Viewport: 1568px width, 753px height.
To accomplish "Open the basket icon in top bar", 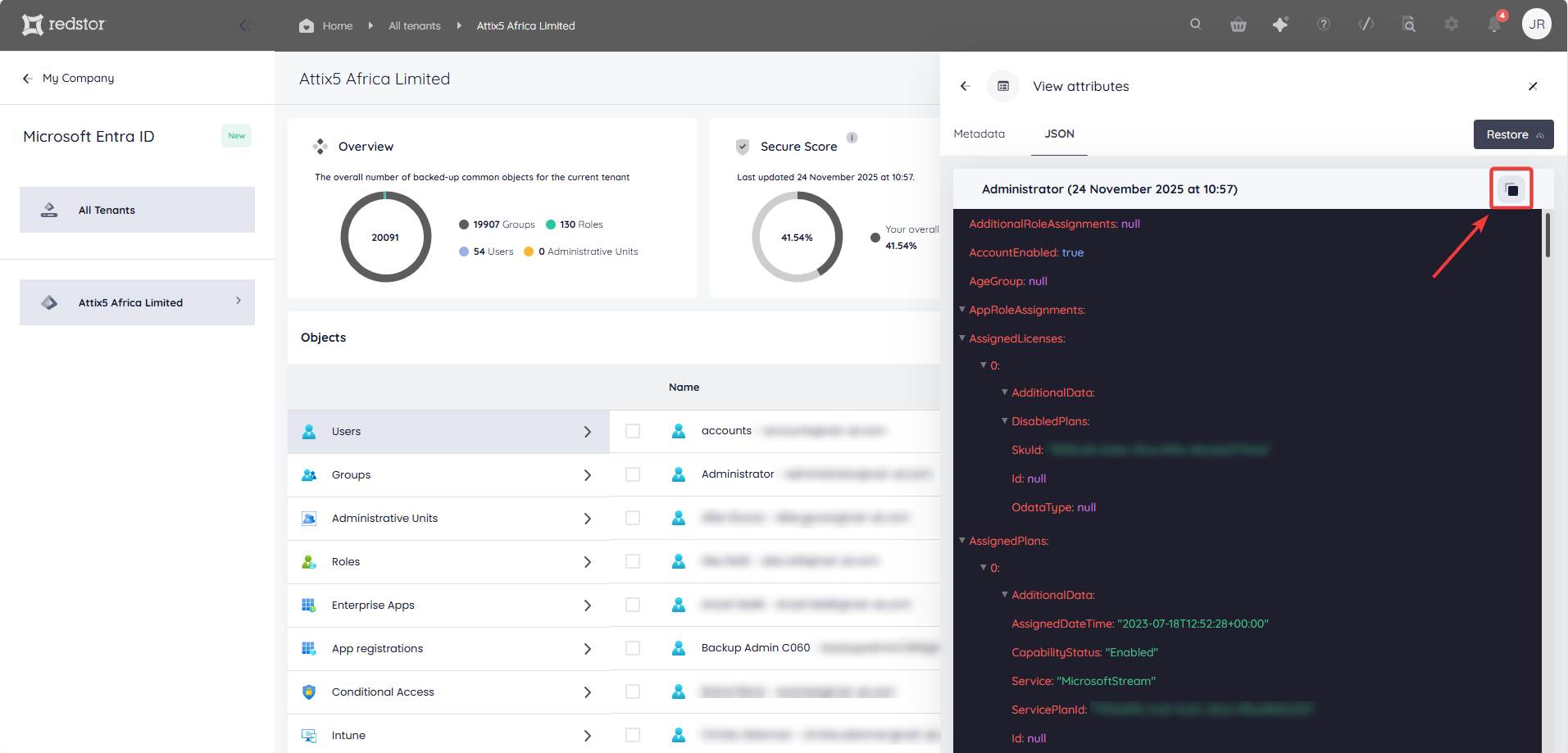I will [x=1238, y=25].
